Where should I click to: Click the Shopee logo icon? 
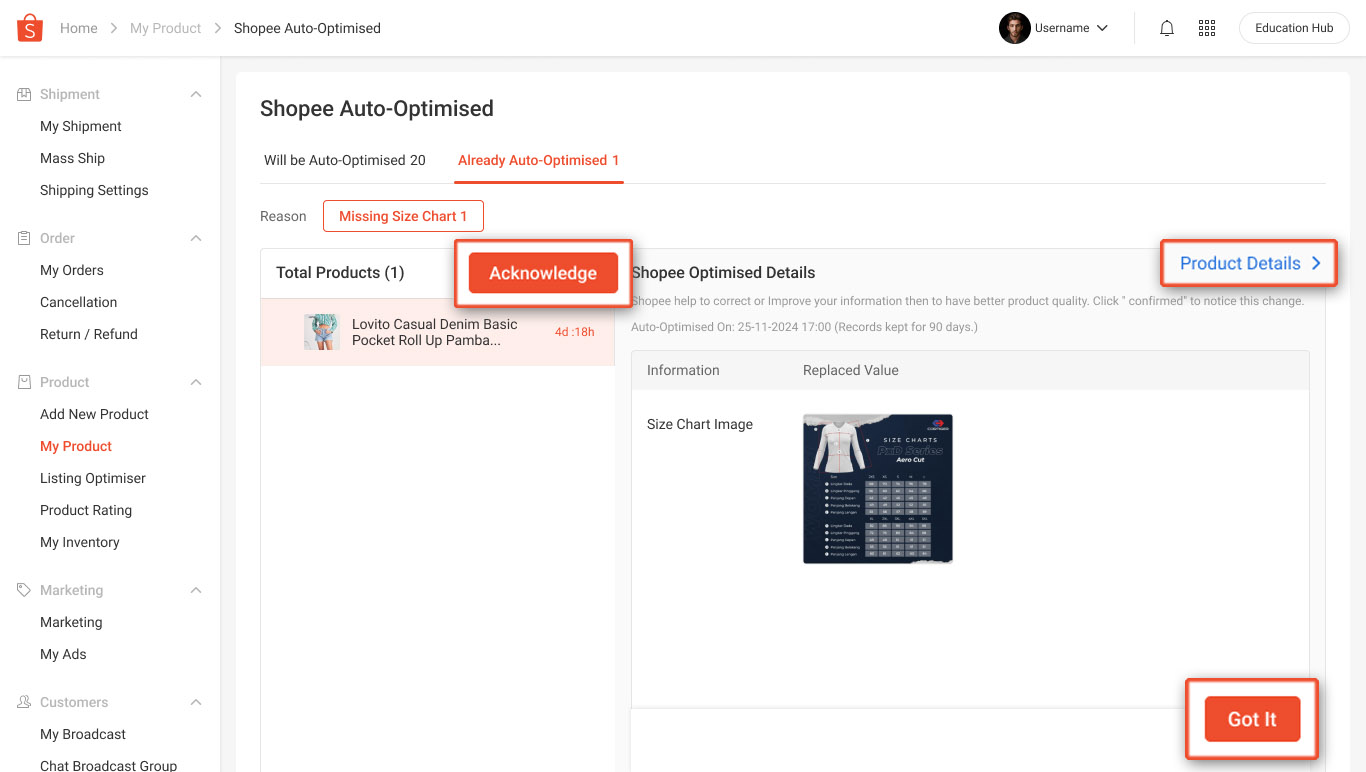coord(30,28)
